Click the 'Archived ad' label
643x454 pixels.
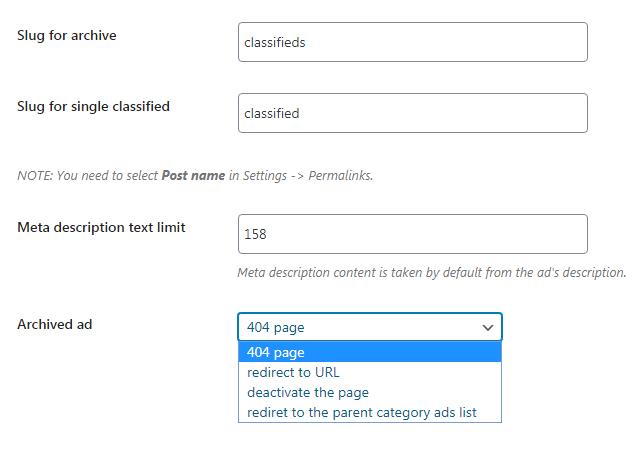click(55, 324)
